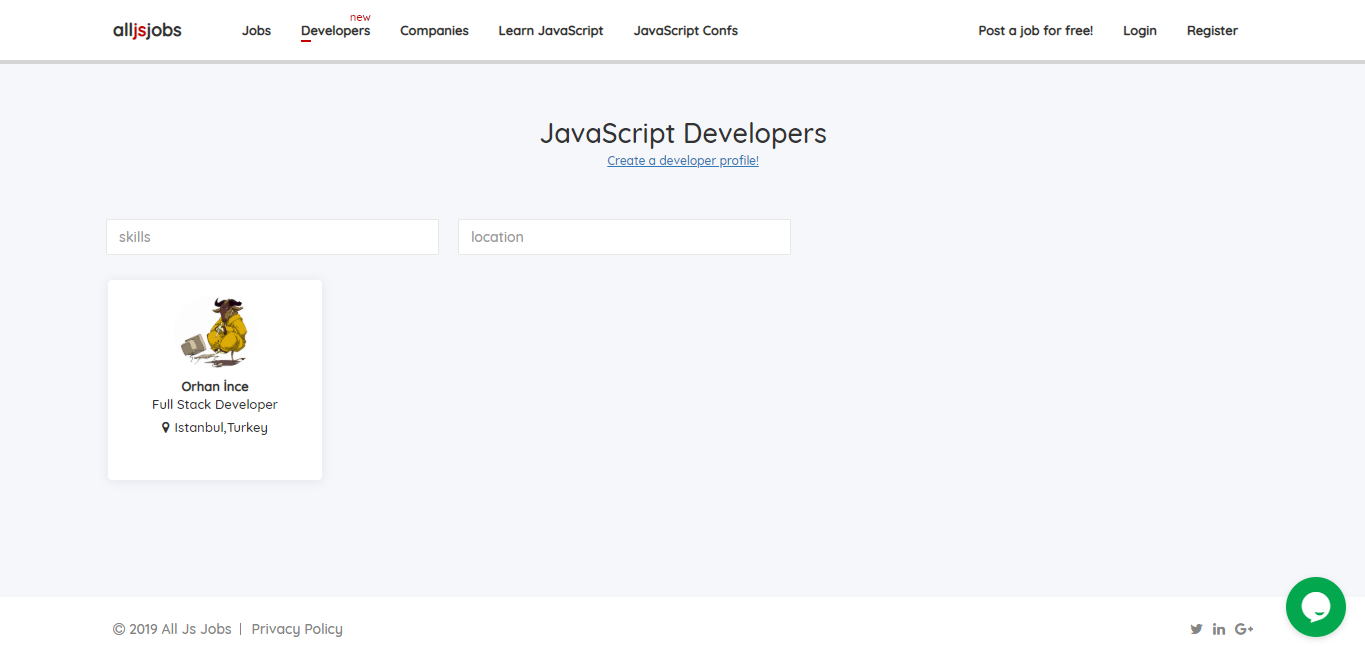
Task: Select the Developers navigation item
Action: (x=335, y=30)
